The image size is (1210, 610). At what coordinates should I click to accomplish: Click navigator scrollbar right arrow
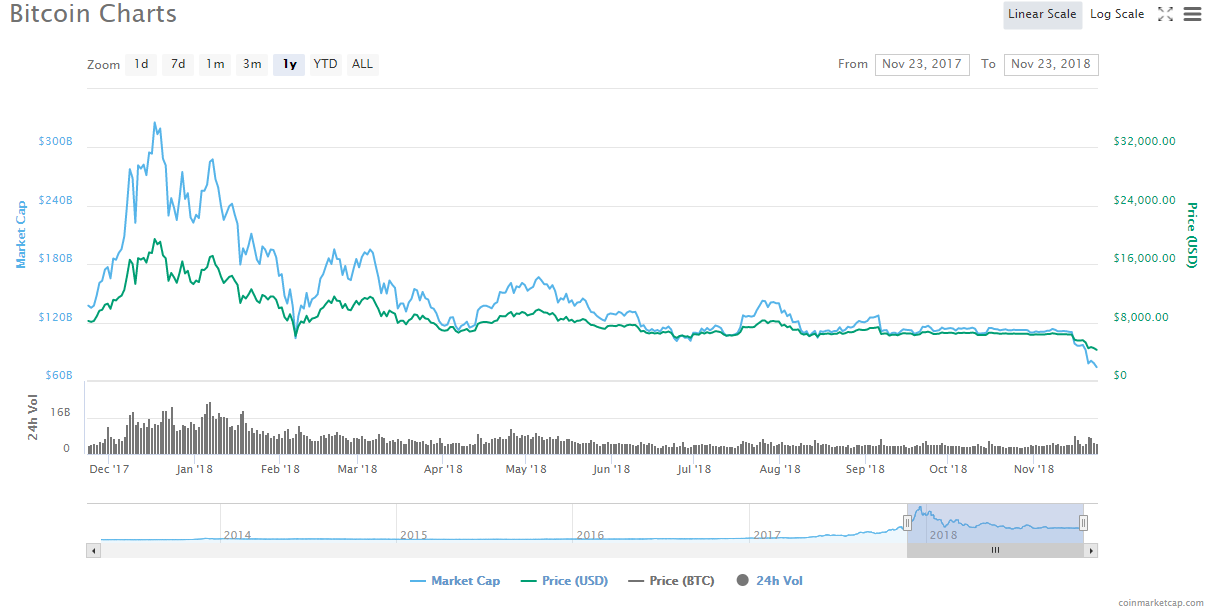point(1091,550)
